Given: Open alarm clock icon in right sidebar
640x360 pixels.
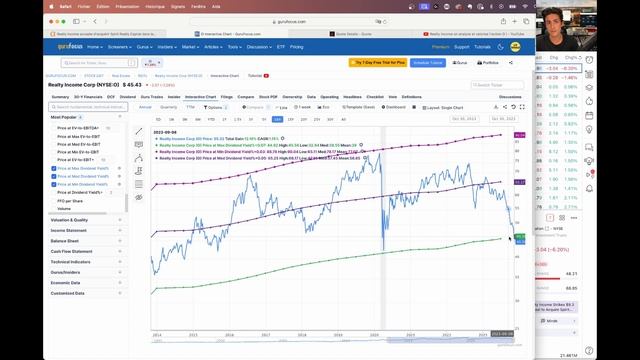Looking at the screenshot, I should click(x=589, y=60).
